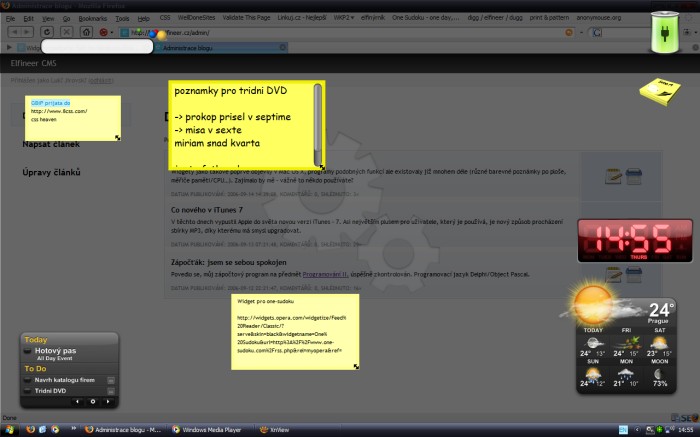This screenshot has width=700, height=437.
Task: Open the Go menu
Action: pos(67,18)
